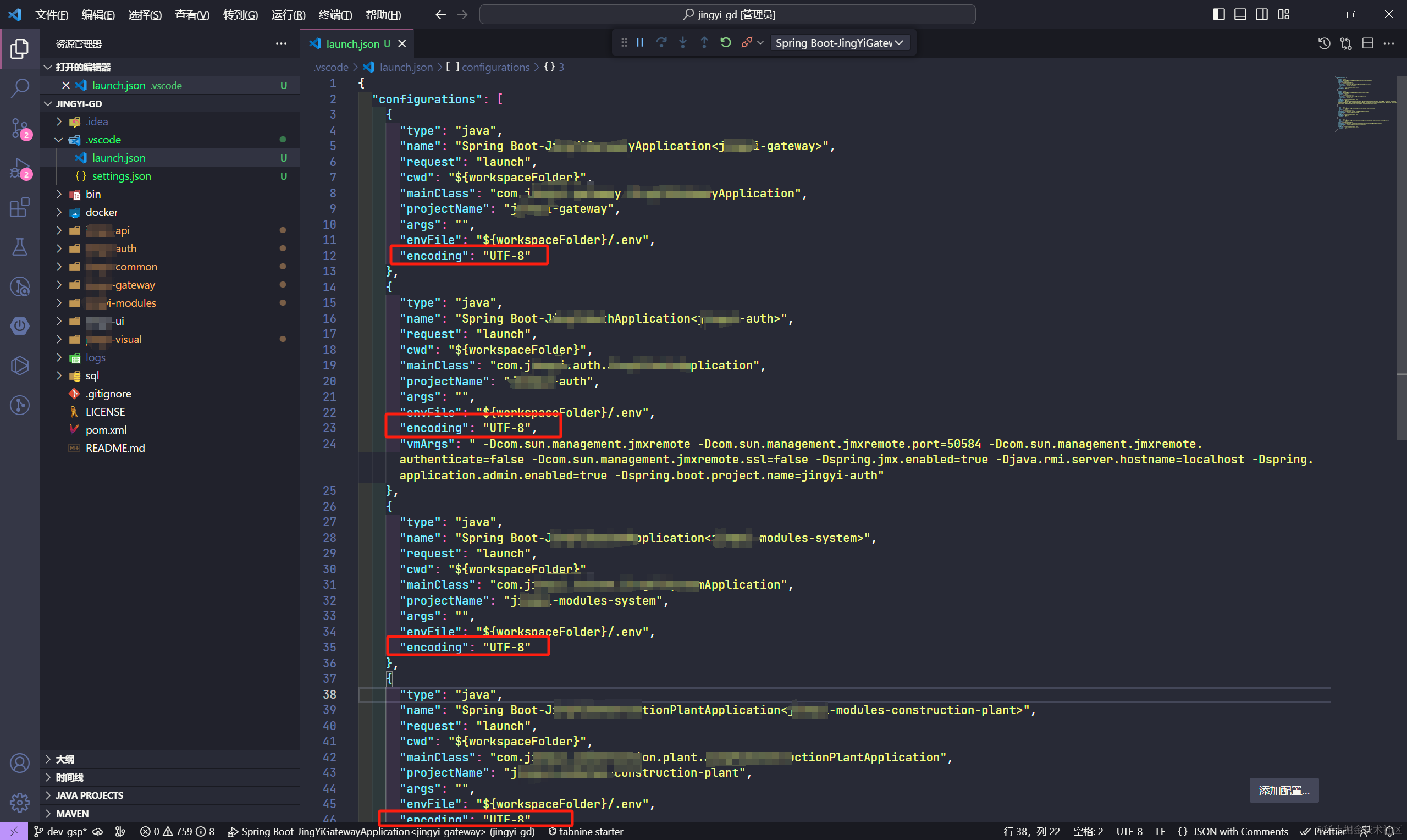Open the Manage gear icon
Screen dimensions: 1407x840
tap(20, 802)
